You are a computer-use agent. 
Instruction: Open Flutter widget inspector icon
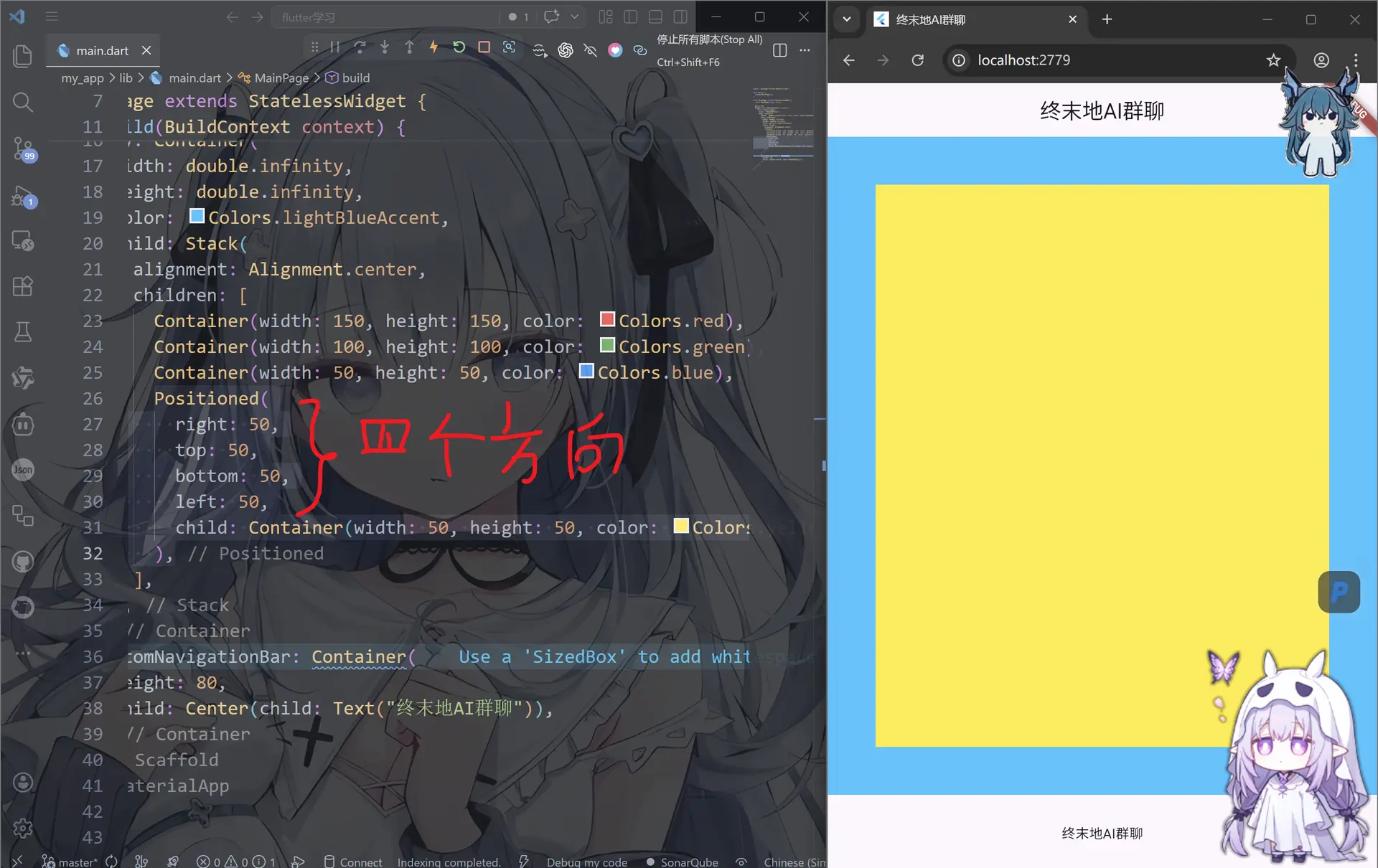tap(509, 47)
